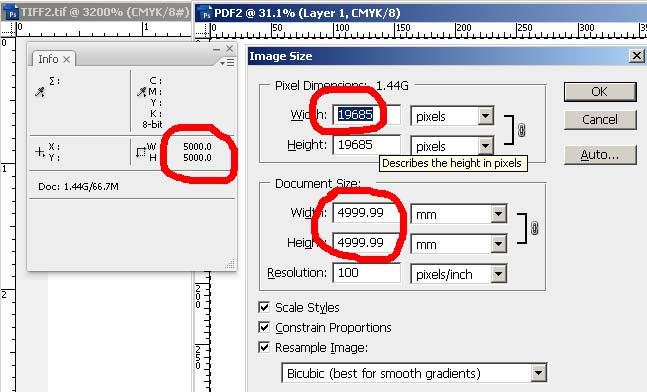Click the first eyedropper readout icon
Image resolution: width=647 pixels, height=392 pixels.
coord(40,92)
